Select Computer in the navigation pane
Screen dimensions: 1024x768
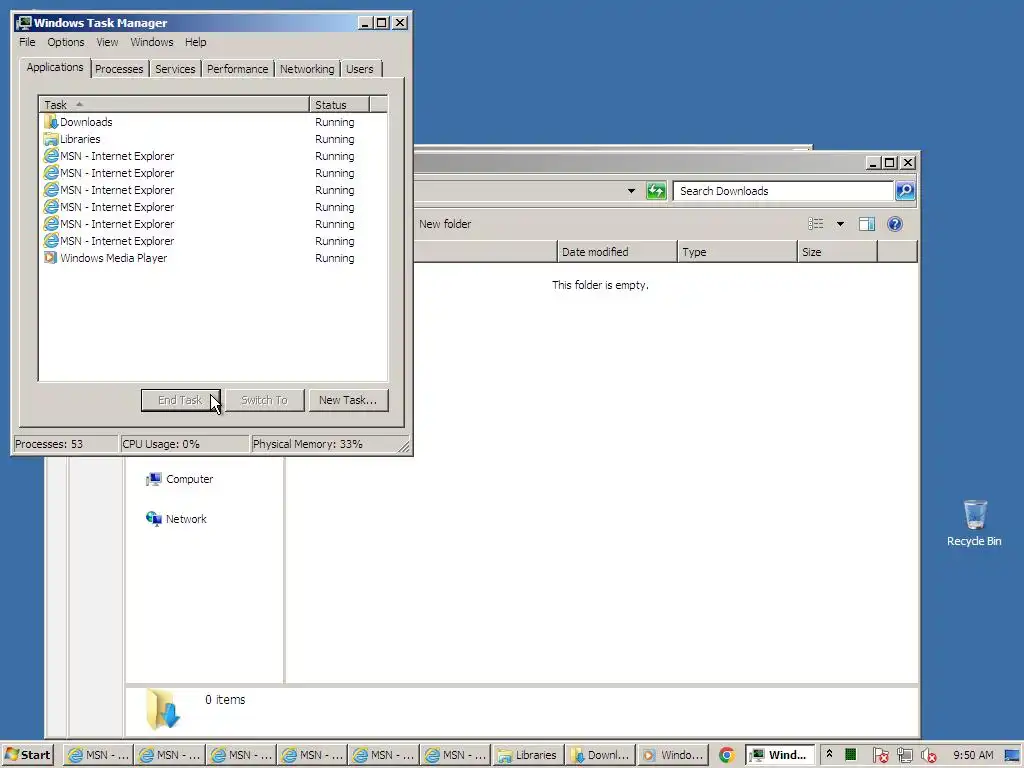click(189, 479)
